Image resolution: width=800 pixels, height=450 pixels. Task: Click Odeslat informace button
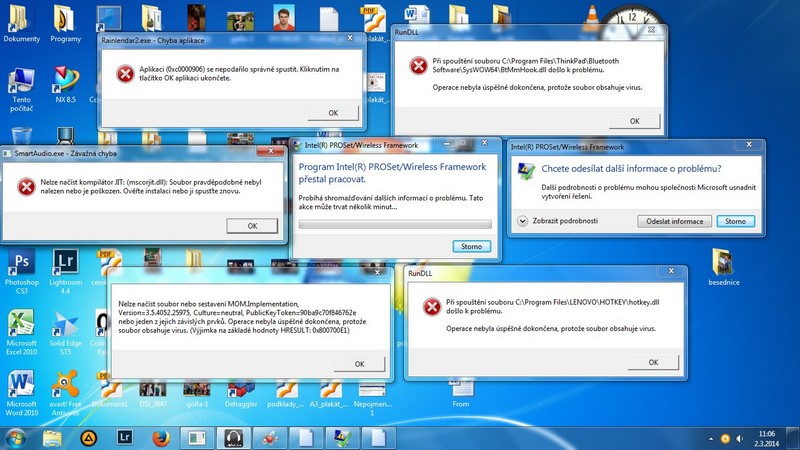pos(676,220)
